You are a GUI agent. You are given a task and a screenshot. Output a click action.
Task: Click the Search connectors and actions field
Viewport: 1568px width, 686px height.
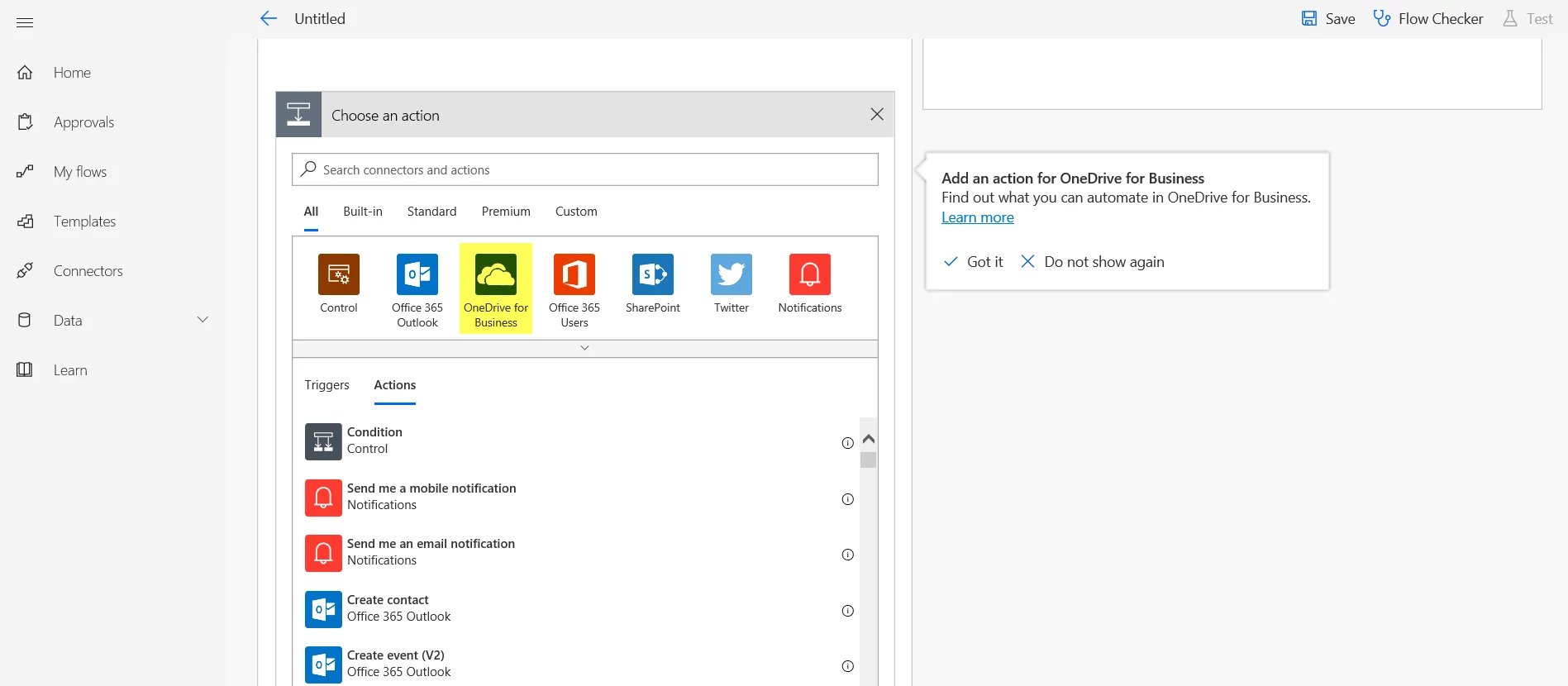point(585,169)
